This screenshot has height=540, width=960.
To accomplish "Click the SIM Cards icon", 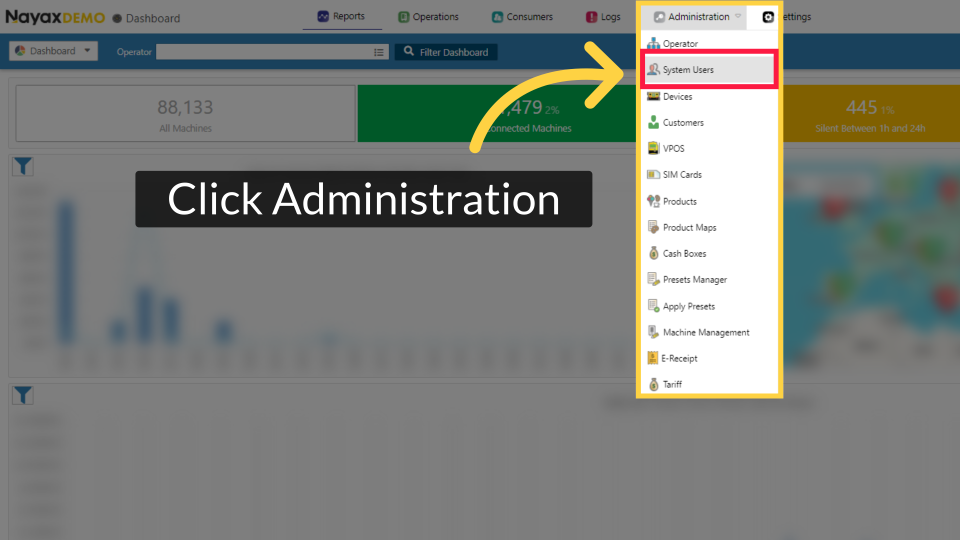I will point(653,174).
